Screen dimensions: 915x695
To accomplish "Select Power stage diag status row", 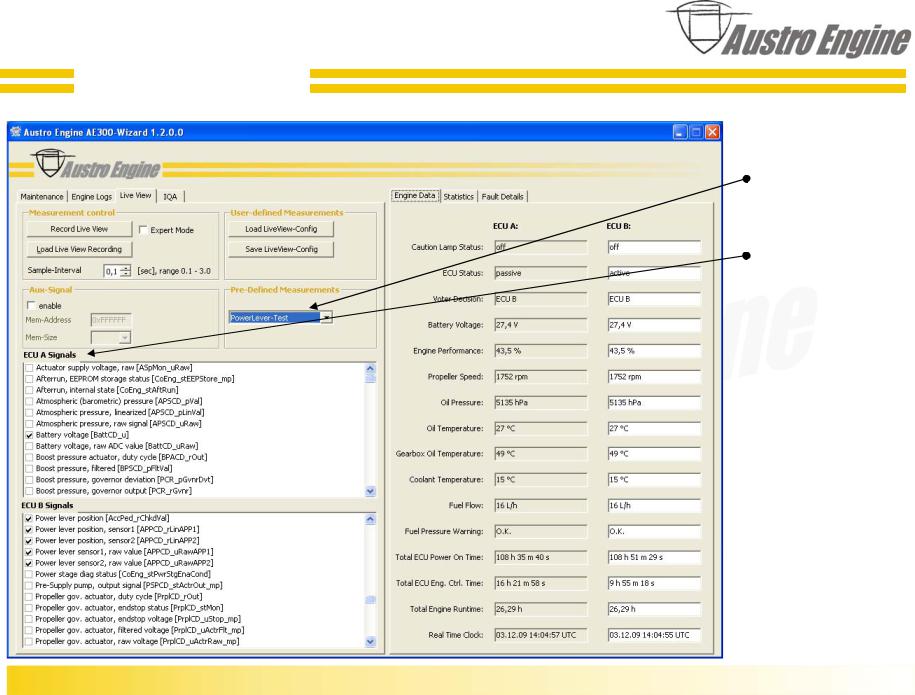I will 123,574.
